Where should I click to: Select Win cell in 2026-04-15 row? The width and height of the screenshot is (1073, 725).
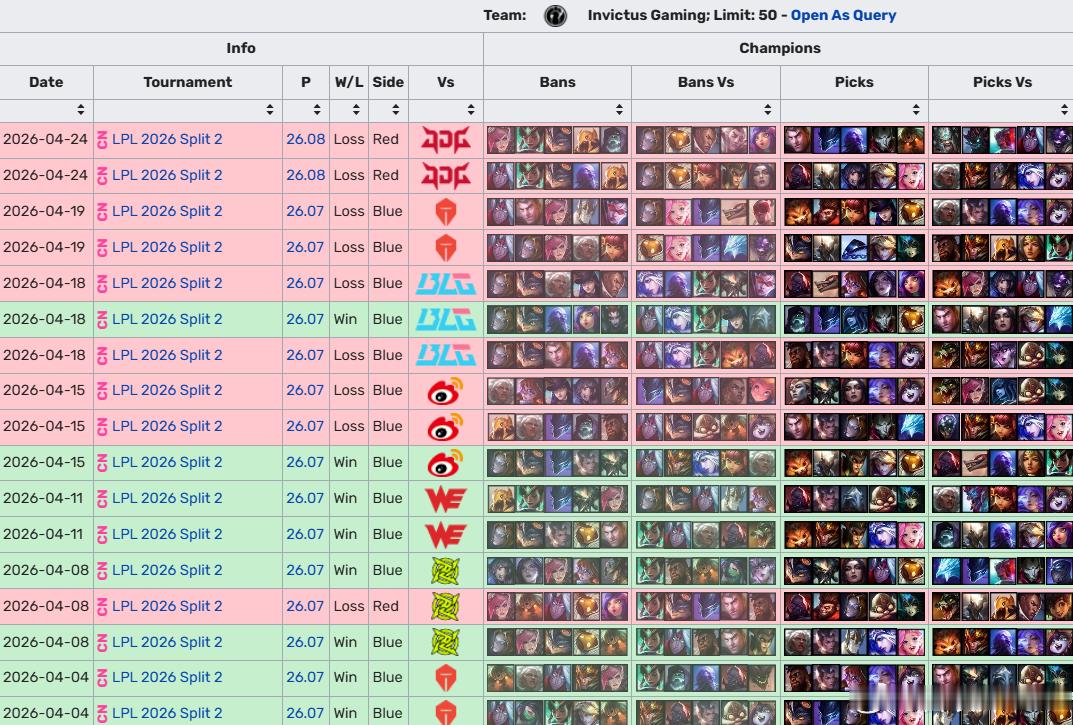[349, 462]
